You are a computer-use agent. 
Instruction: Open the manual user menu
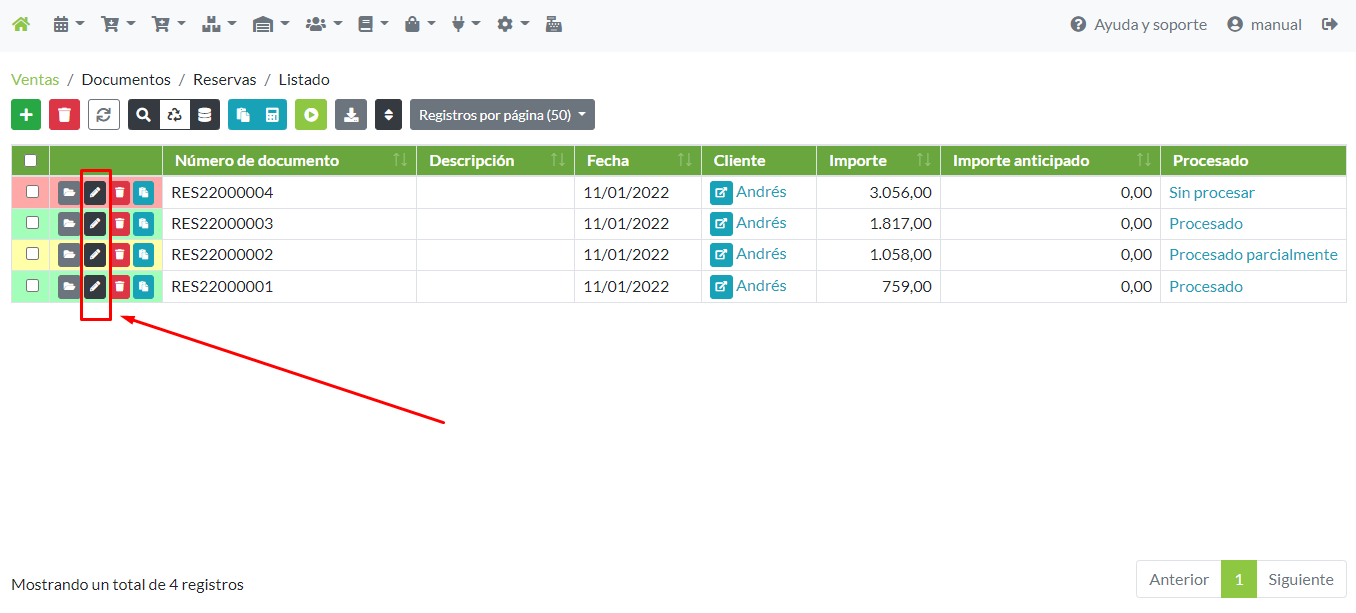click(x=1264, y=24)
